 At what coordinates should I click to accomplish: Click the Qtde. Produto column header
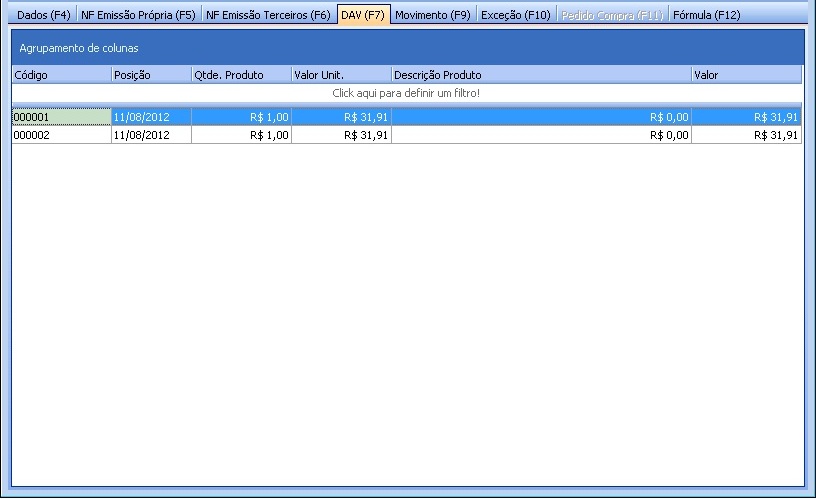tap(241, 75)
